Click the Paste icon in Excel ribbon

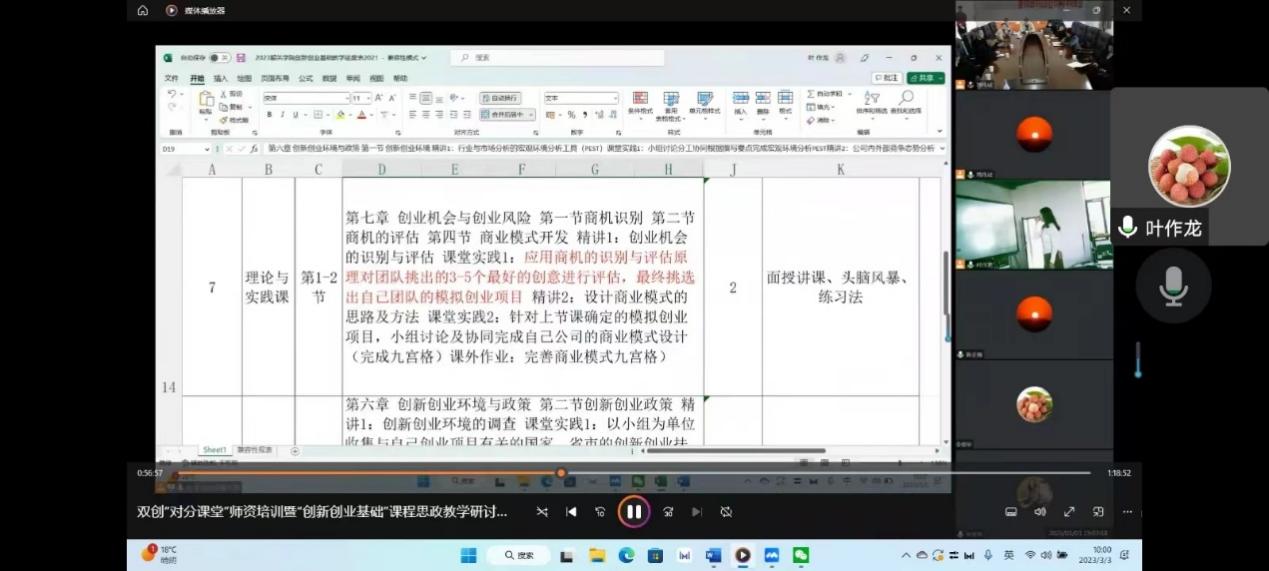pyautogui.click(x=206, y=100)
